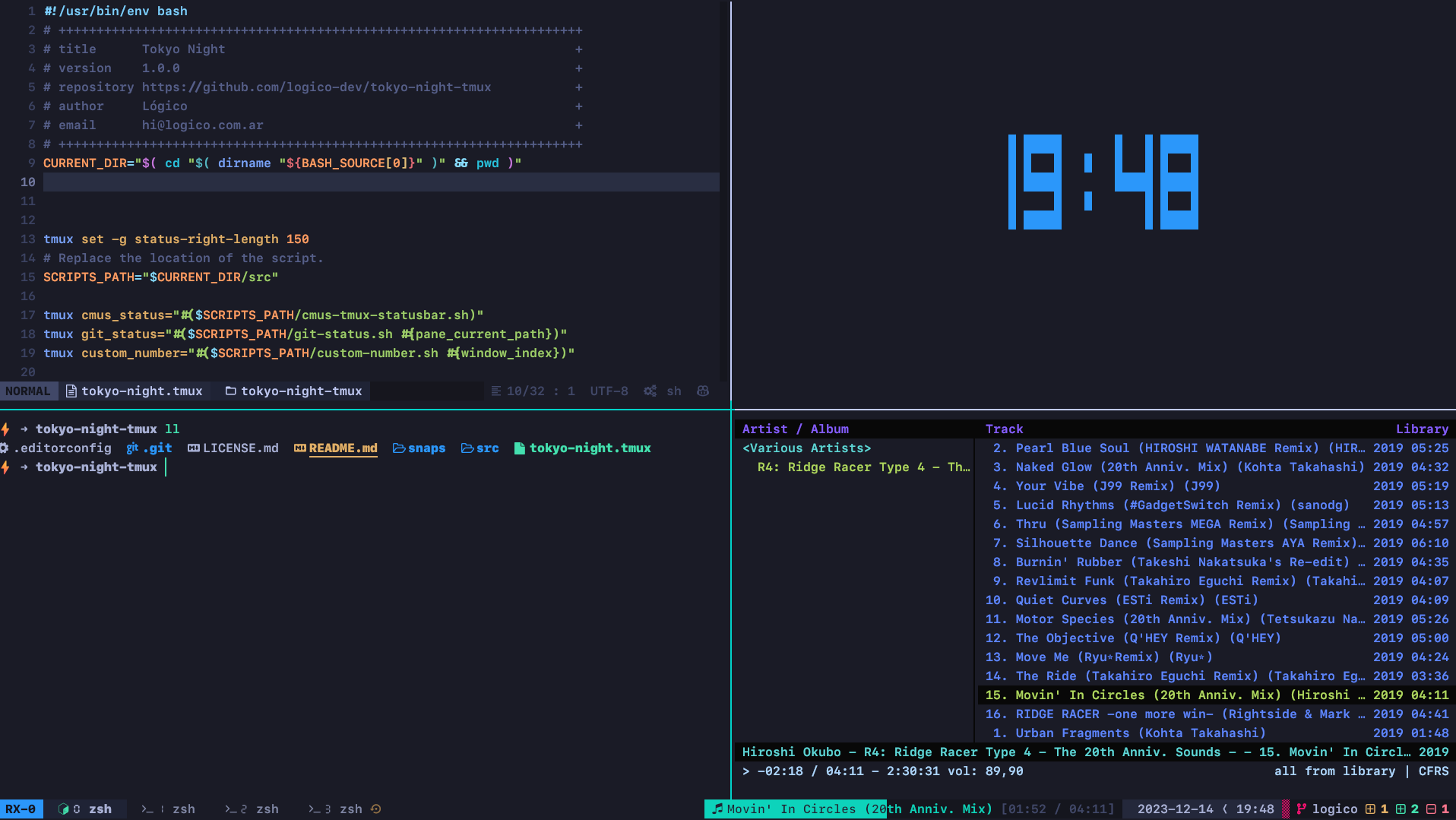1456x820 pixels.
Task: Click the Track column header in cmus
Action: coord(1005,429)
